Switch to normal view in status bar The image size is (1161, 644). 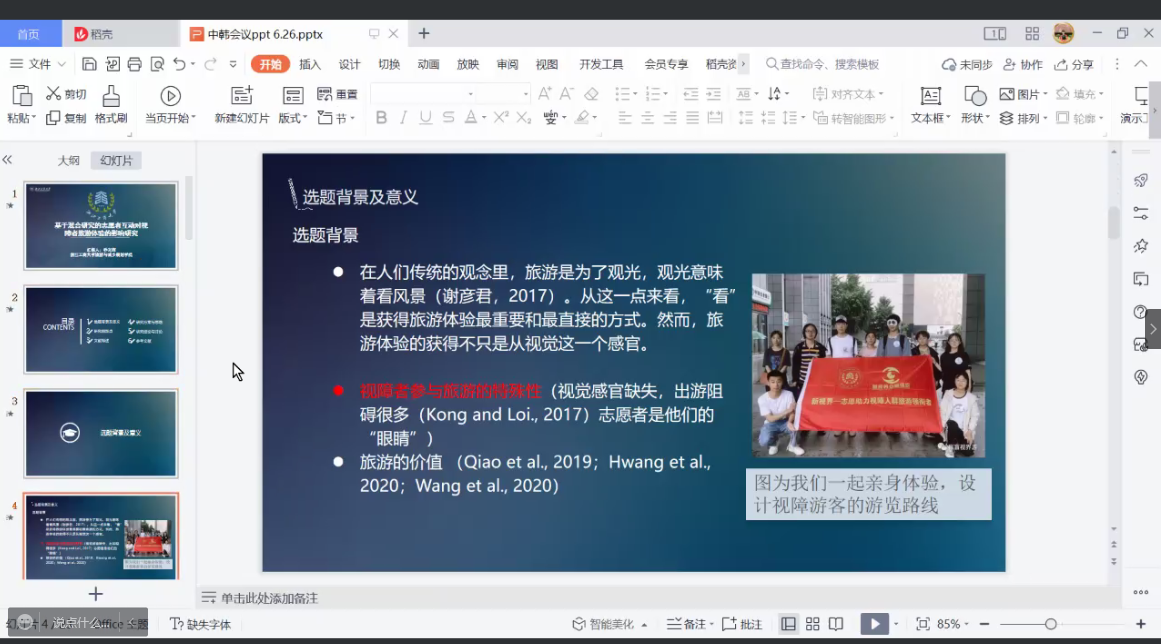coord(789,624)
